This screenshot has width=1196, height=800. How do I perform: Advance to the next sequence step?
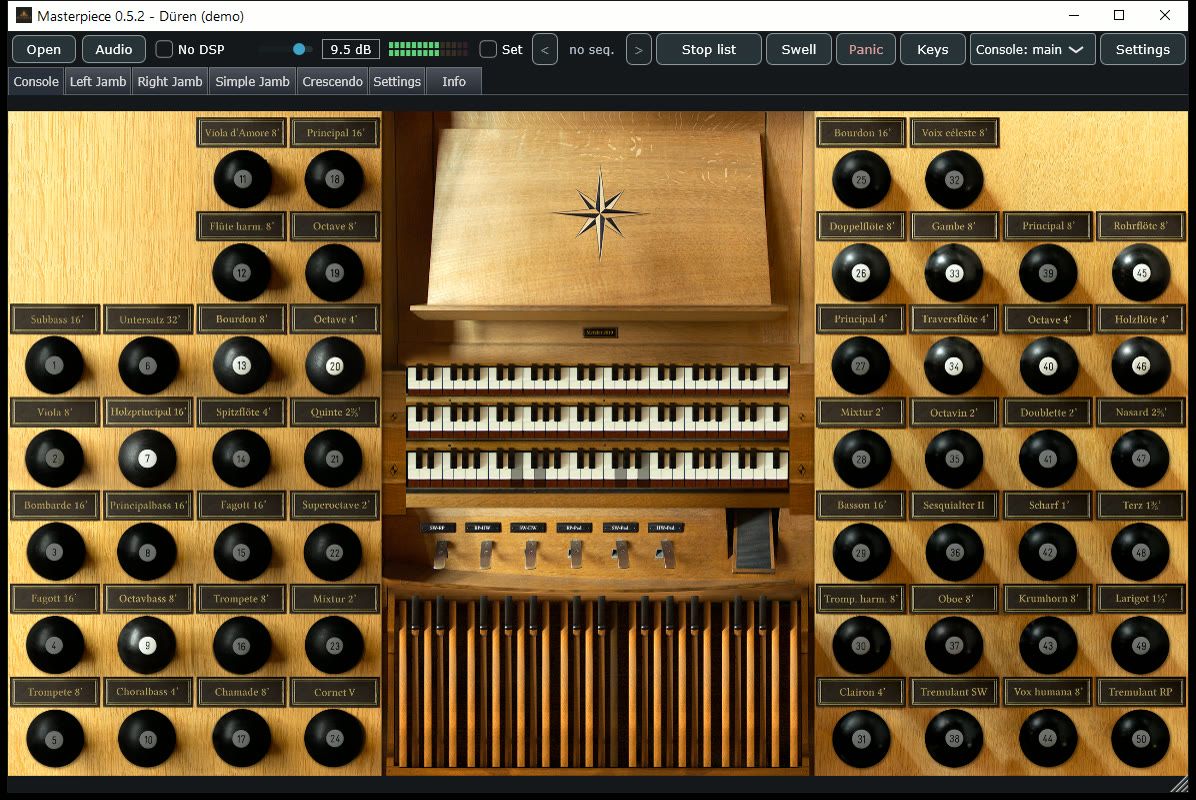638,50
